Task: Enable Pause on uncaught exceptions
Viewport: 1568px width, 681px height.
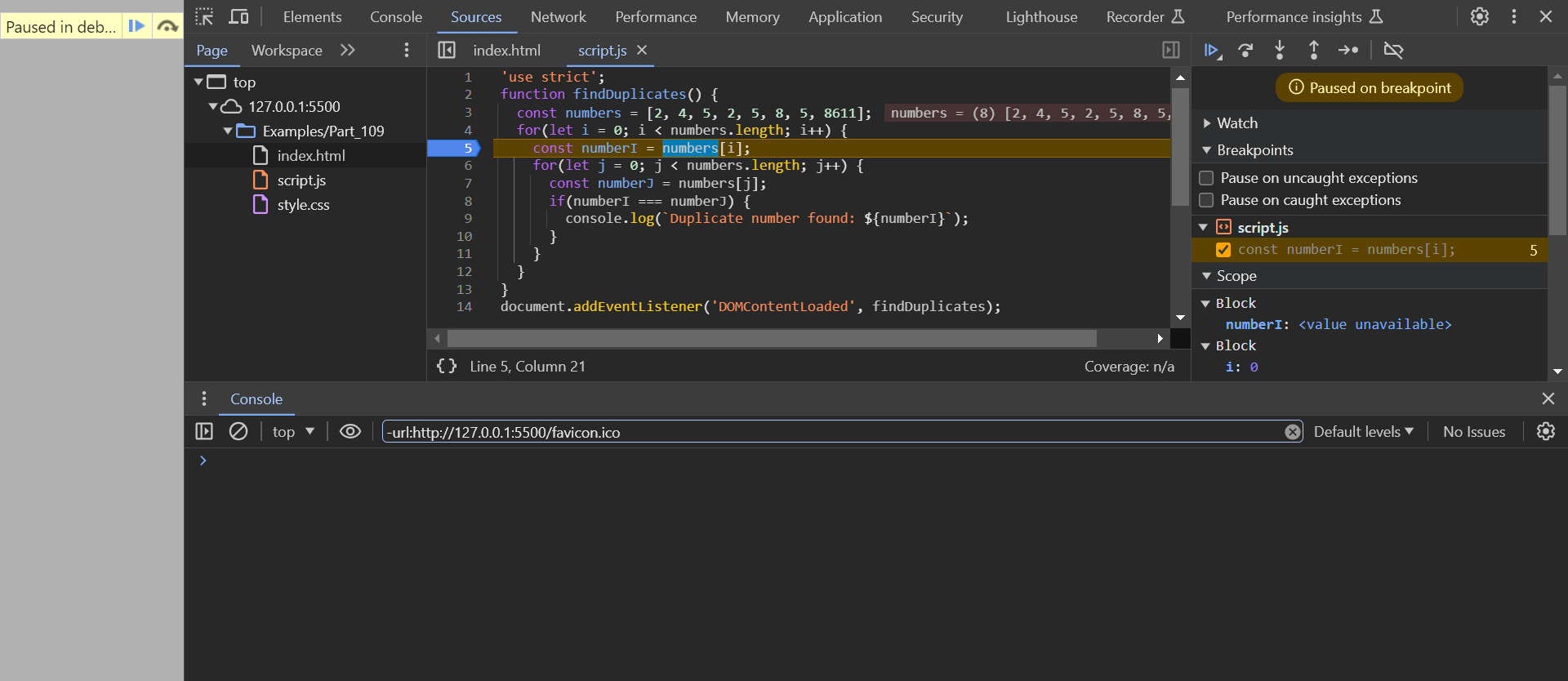Action: (x=1206, y=178)
